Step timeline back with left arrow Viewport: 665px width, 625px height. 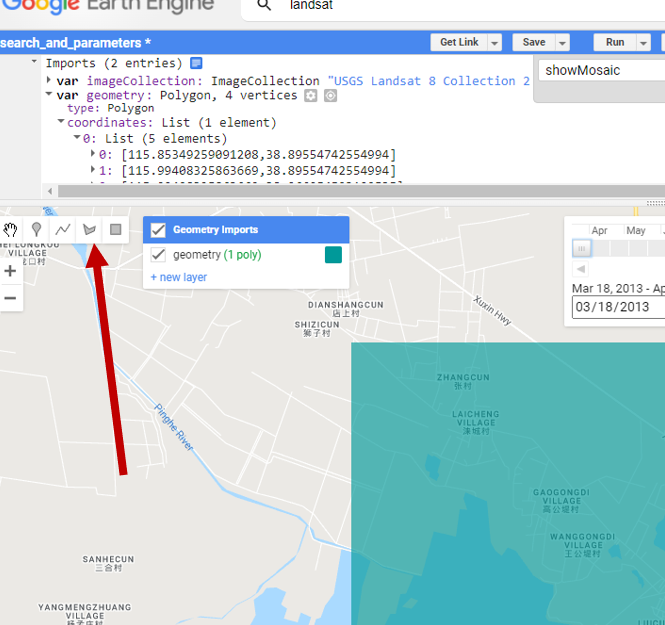(x=581, y=269)
